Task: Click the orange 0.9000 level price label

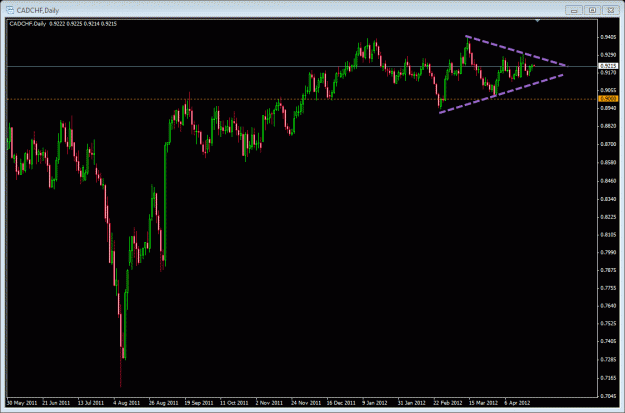Action: [608, 99]
